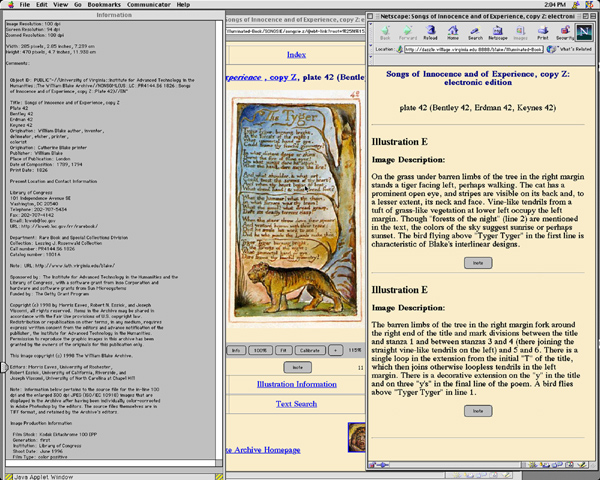
Task: Click the Netscape toolbar button (My Netscape)
Action: tap(498, 32)
